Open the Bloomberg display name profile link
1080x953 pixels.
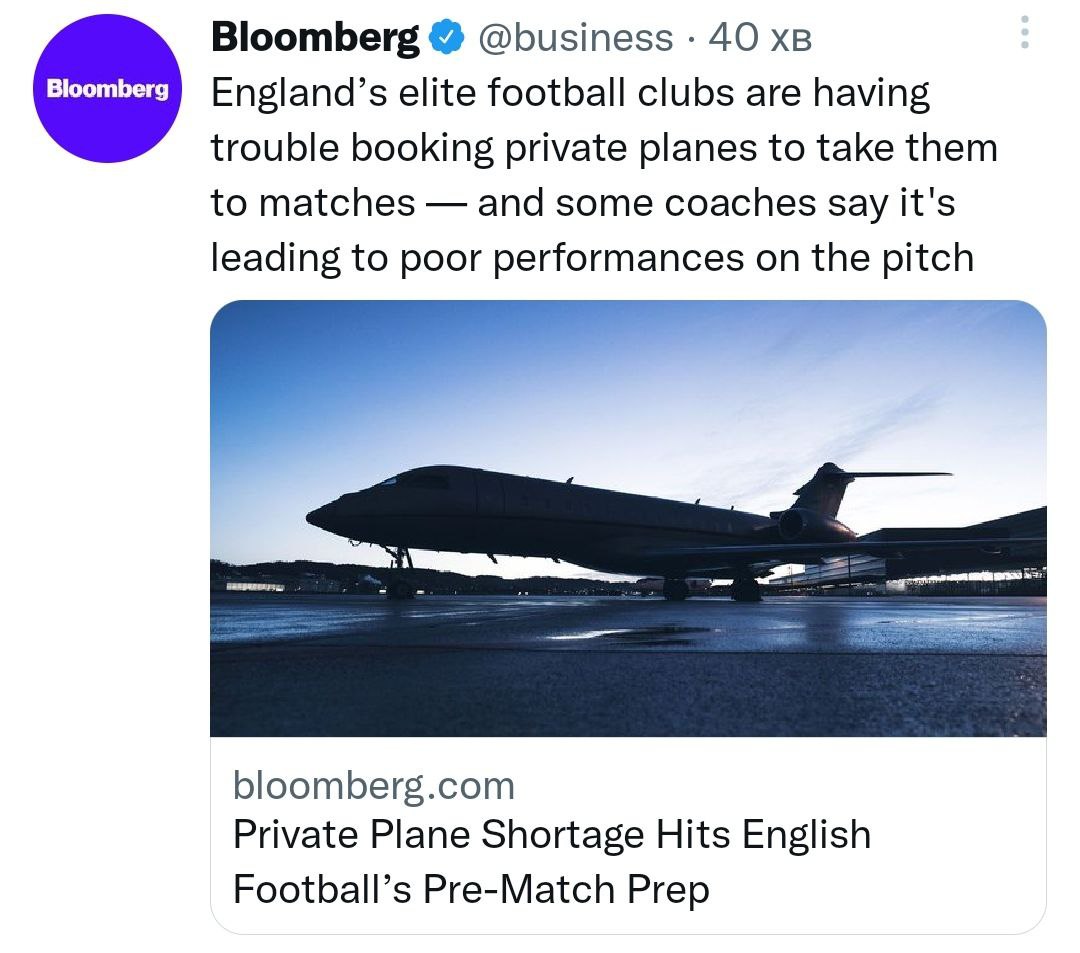(315, 38)
